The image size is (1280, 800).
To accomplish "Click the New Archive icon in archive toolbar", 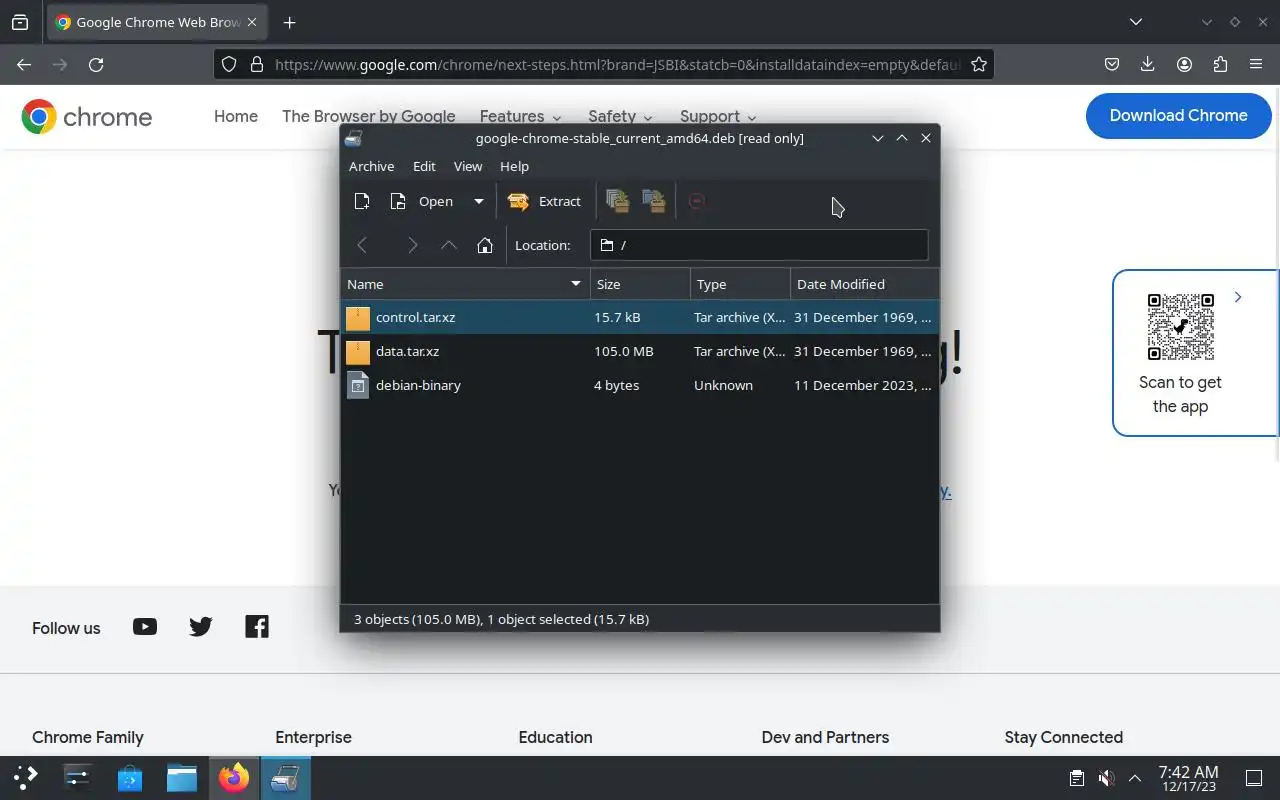I will tap(362, 201).
